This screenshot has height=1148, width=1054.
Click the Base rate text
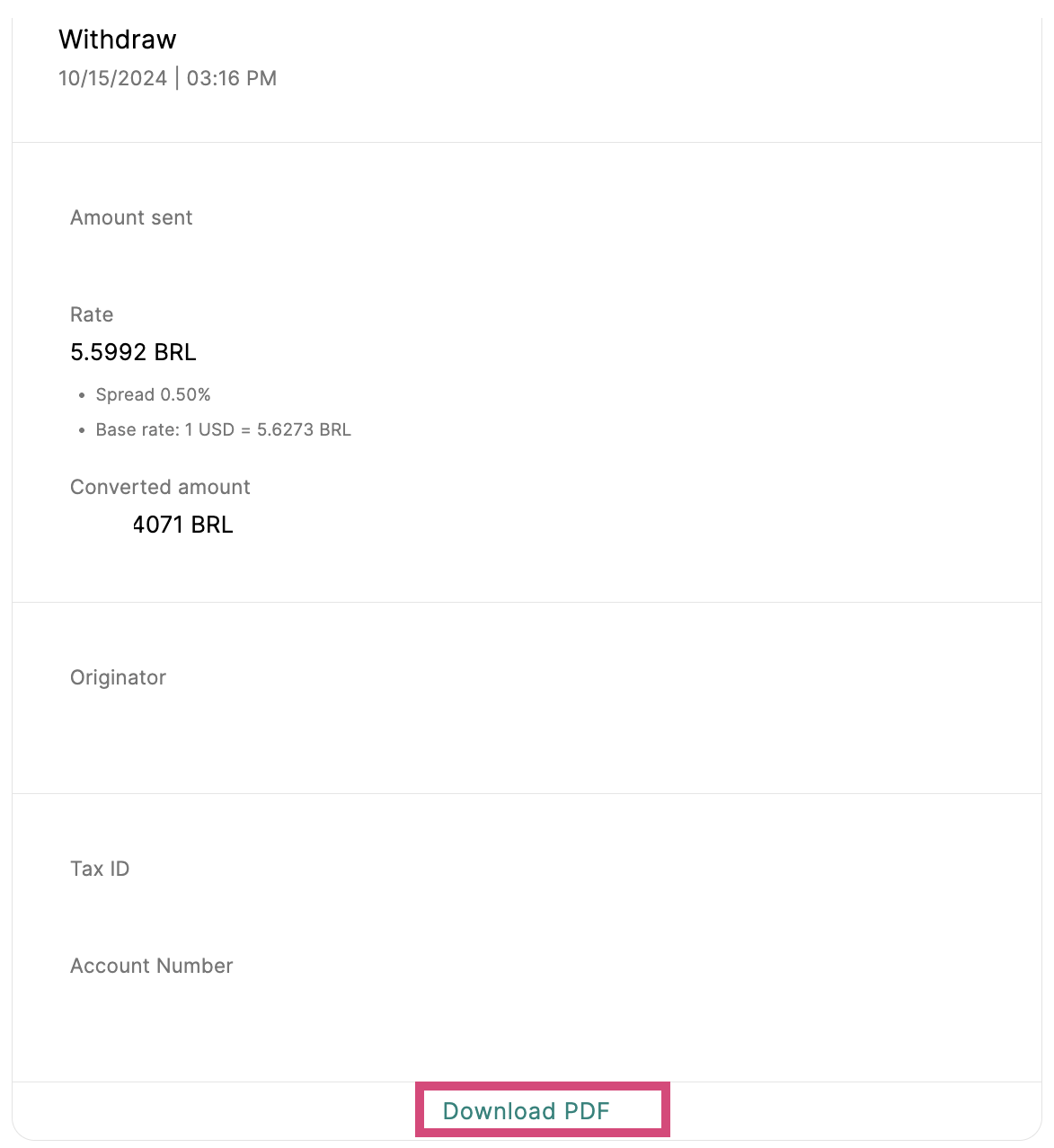click(x=137, y=429)
